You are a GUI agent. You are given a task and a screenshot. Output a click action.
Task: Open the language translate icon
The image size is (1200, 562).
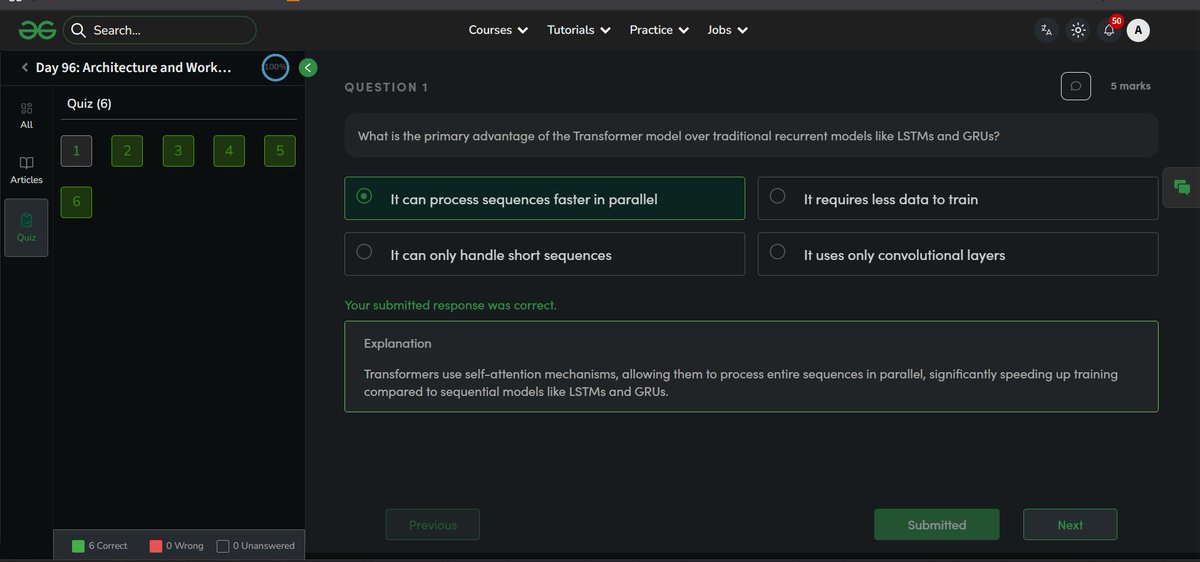[x=1046, y=30]
